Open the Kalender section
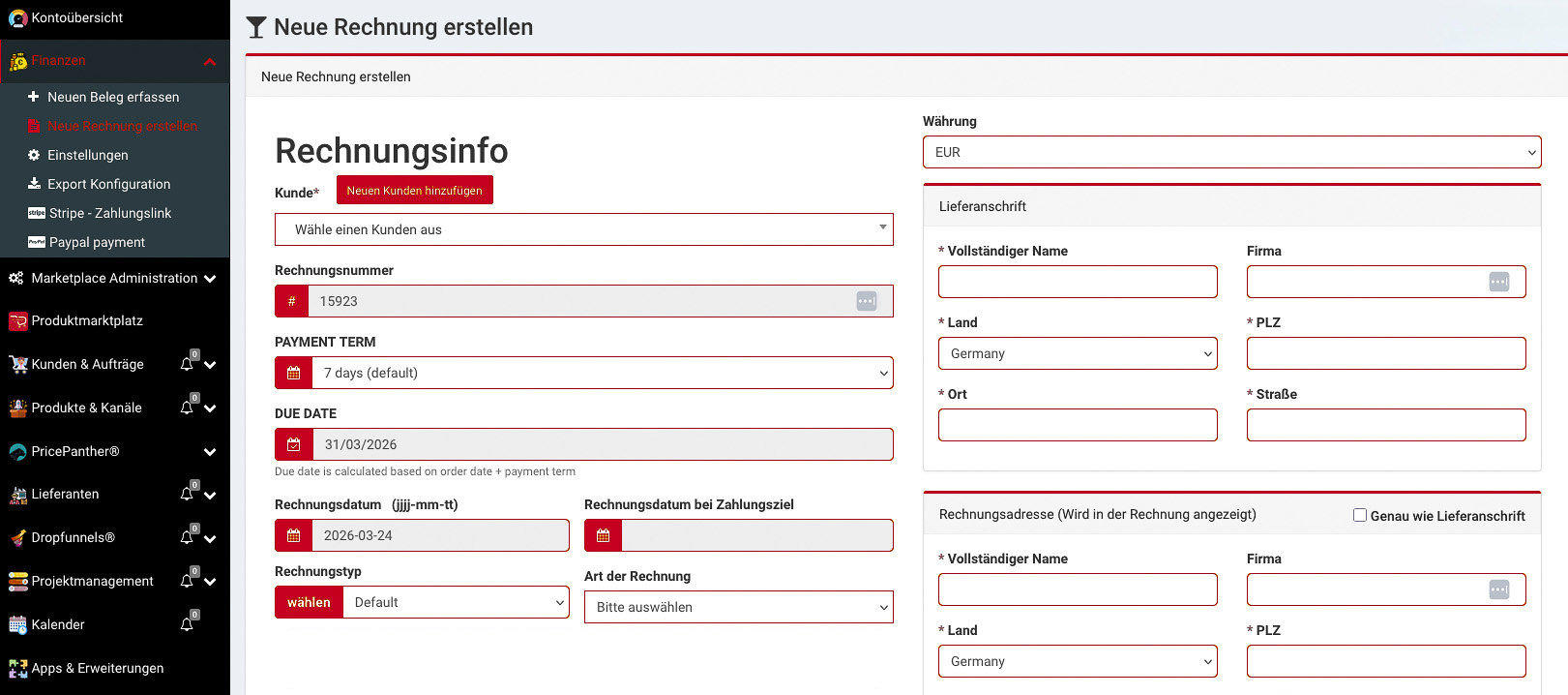Screen dimensions: 1568x695 (58, 624)
